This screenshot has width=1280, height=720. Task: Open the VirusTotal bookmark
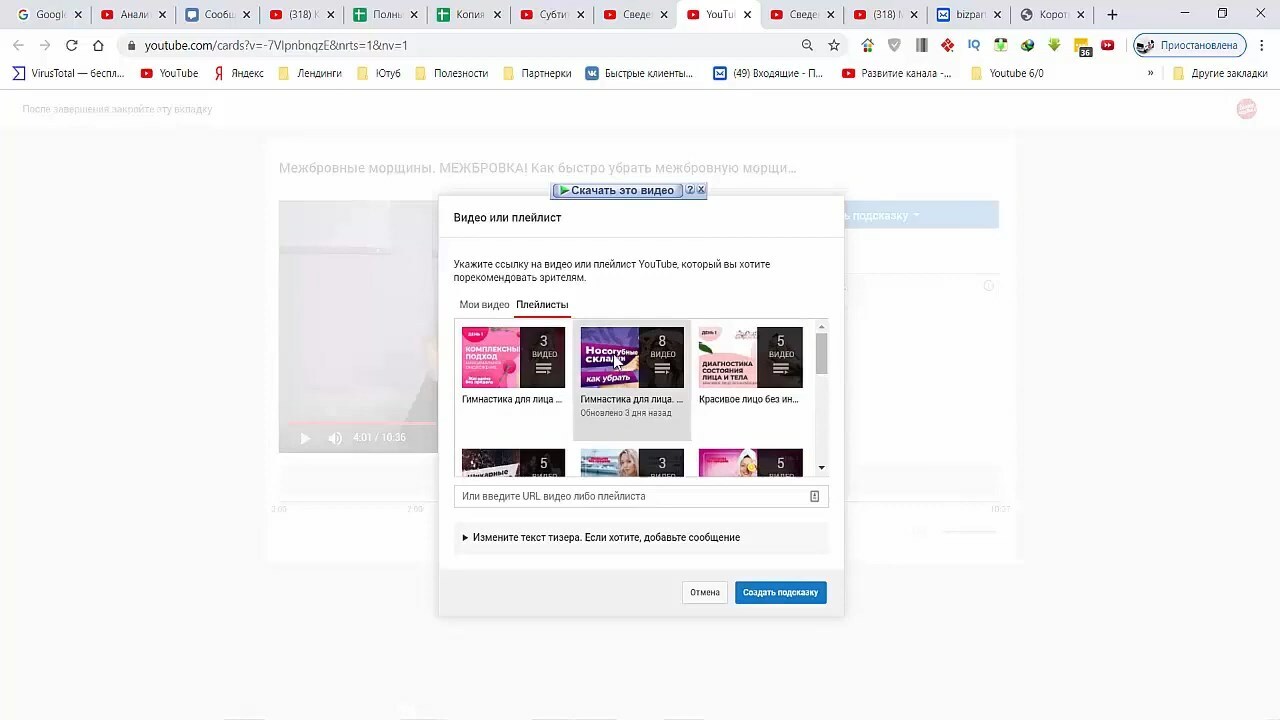pyautogui.click(x=68, y=73)
